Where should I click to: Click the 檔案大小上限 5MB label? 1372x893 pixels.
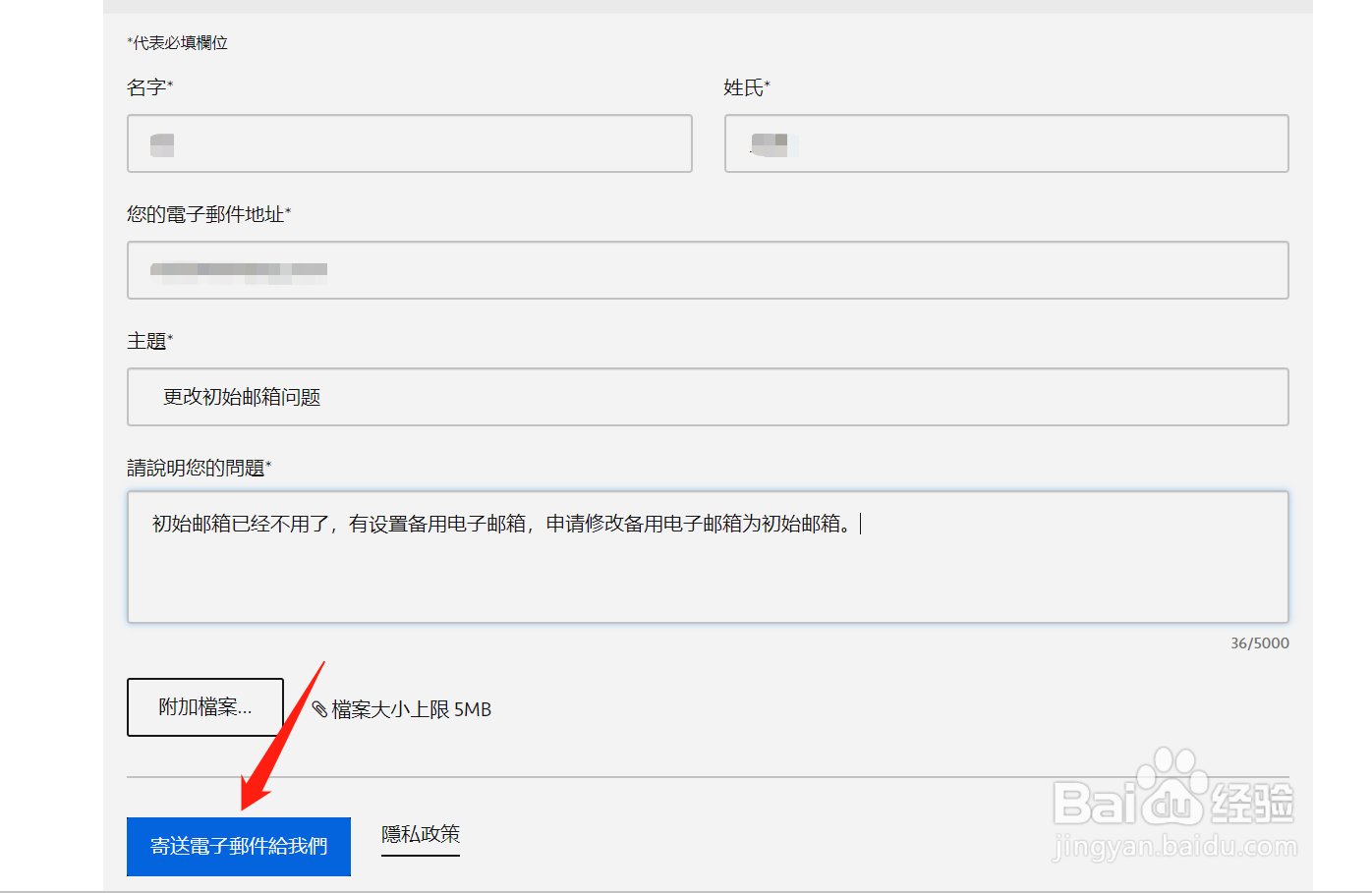tap(411, 708)
